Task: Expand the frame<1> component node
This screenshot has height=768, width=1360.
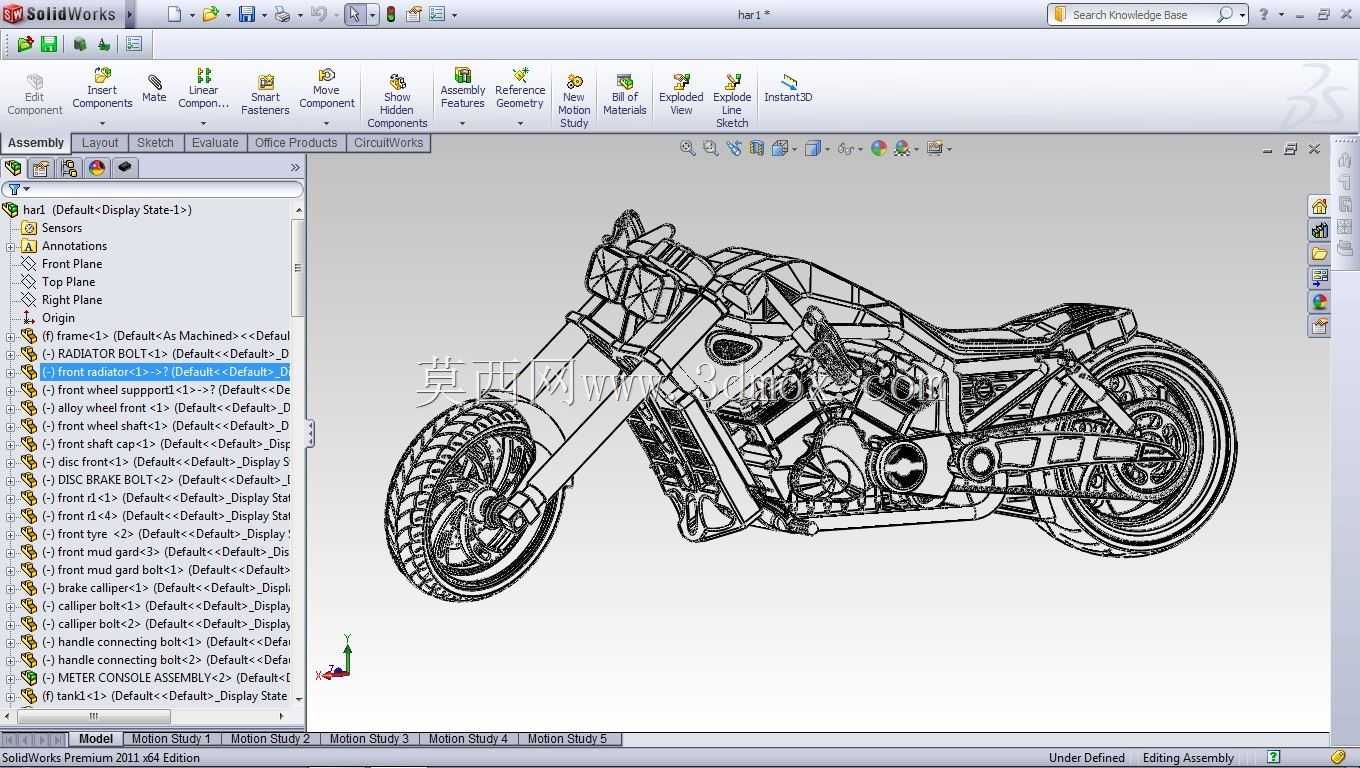Action: (10, 336)
